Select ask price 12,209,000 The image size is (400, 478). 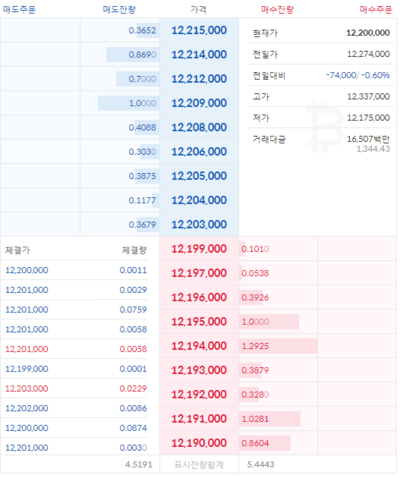click(199, 103)
